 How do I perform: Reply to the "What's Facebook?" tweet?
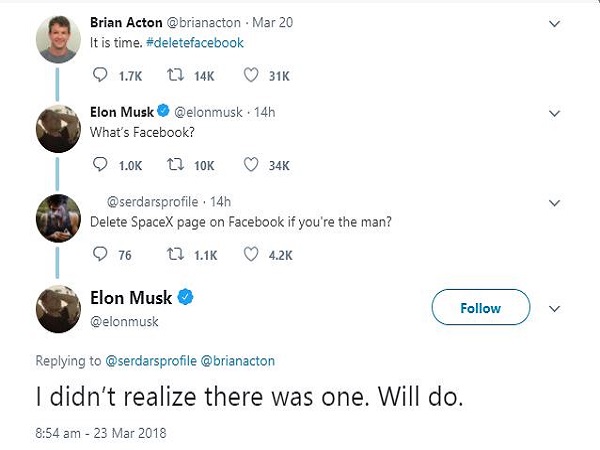point(99,165)
